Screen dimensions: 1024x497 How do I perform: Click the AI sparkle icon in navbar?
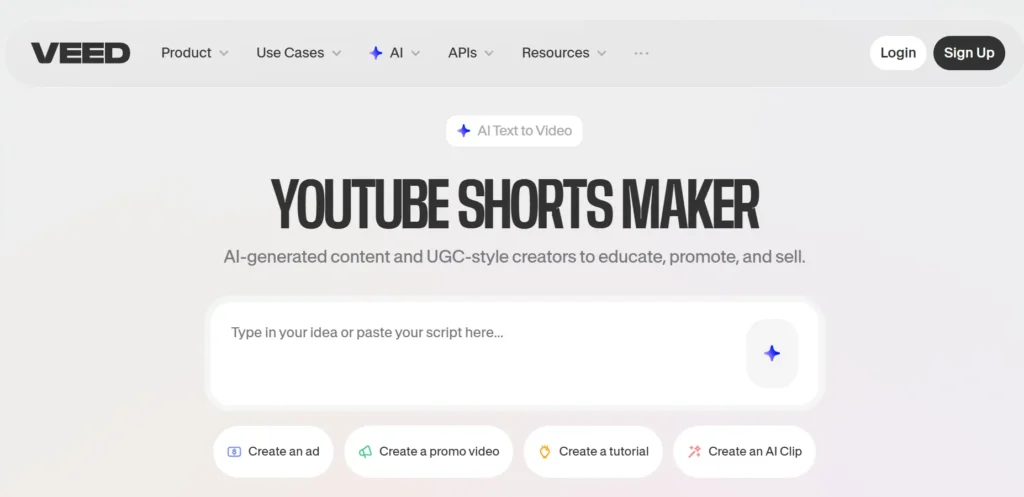pyautogui.click(x=376, y=53)
